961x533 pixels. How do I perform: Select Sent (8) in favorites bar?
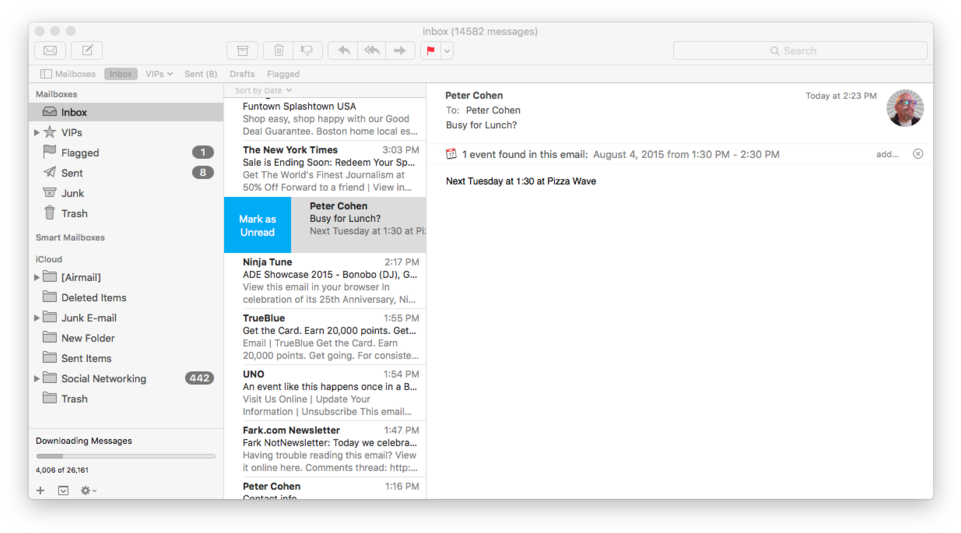pos(200,74)
